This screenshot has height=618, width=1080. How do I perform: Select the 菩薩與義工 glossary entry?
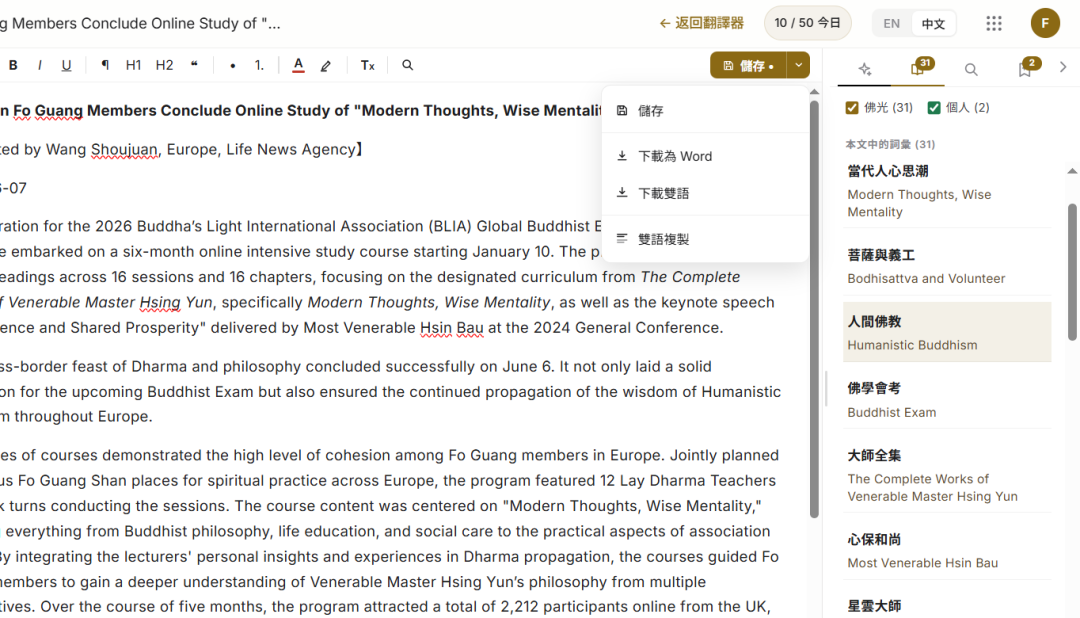coord(947,267)
